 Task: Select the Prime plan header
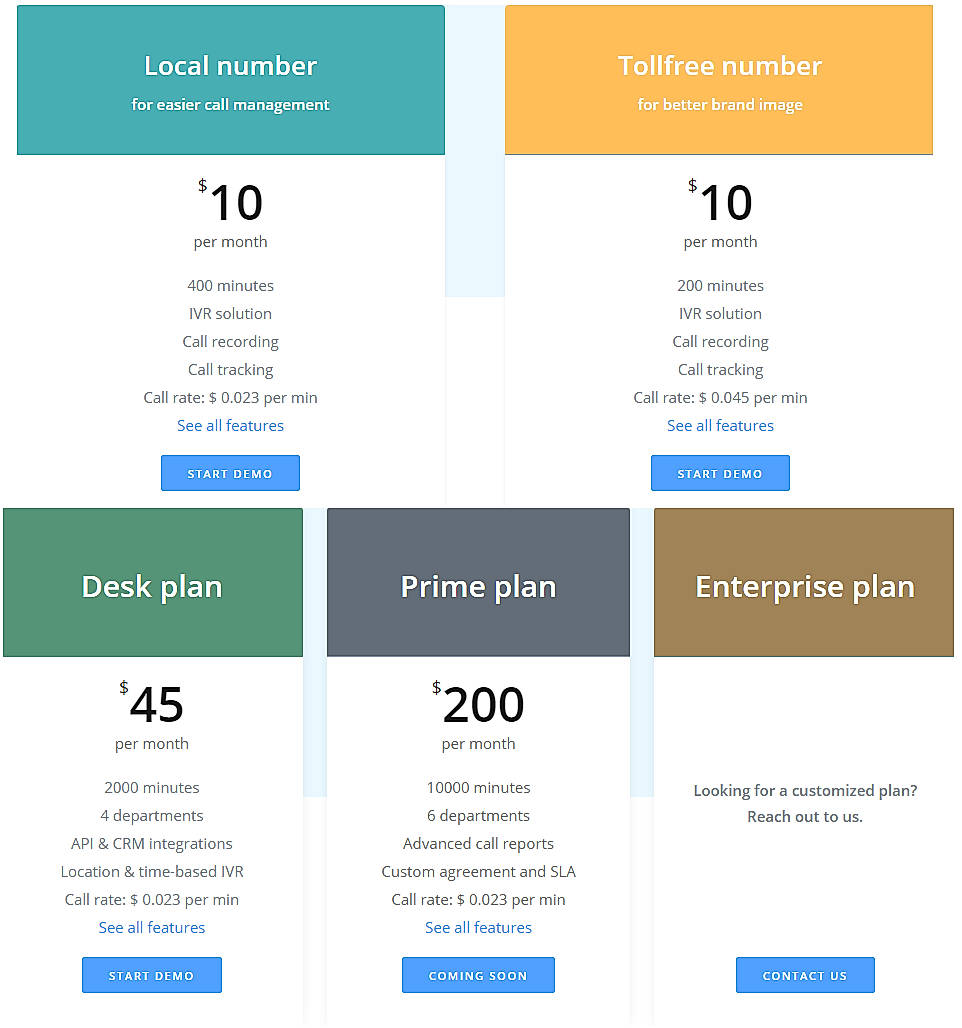pyautogui.click(x=478, y=587)
